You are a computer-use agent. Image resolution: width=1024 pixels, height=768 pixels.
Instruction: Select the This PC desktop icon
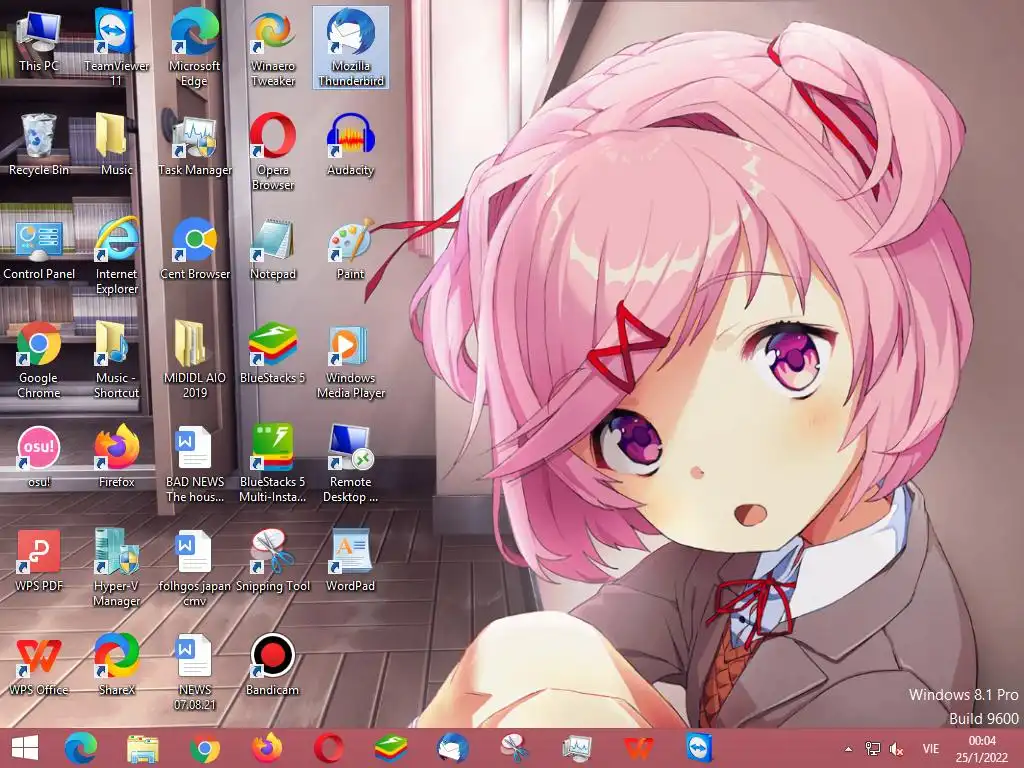click(39, 42)
